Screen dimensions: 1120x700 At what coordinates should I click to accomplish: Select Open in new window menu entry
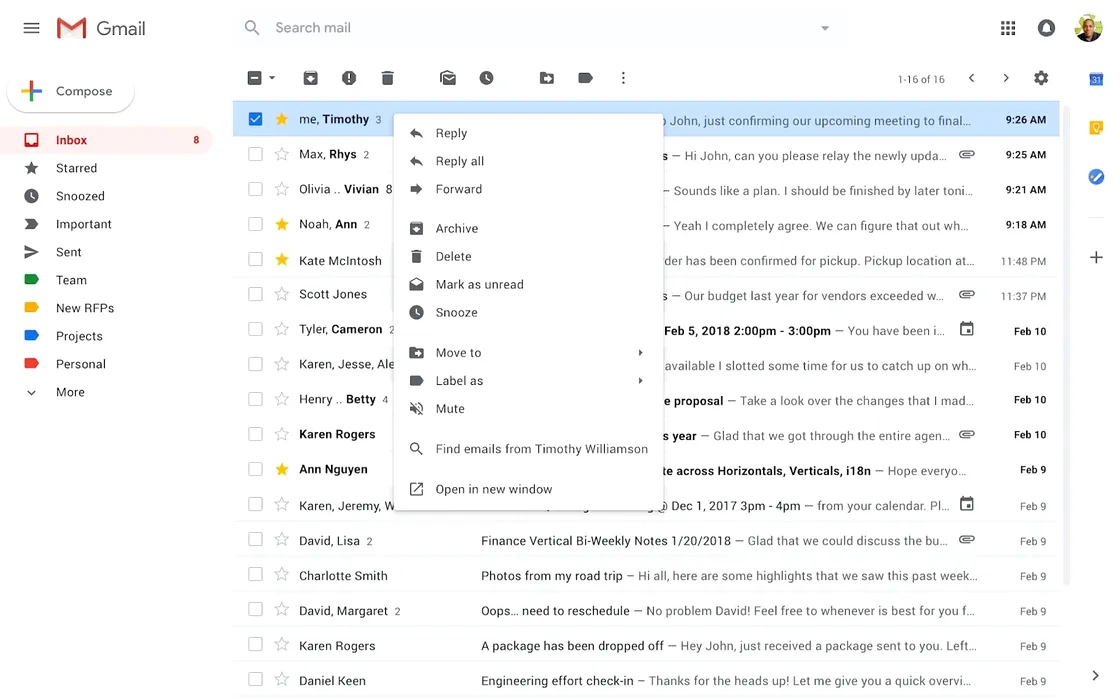[x=493, y=489]
